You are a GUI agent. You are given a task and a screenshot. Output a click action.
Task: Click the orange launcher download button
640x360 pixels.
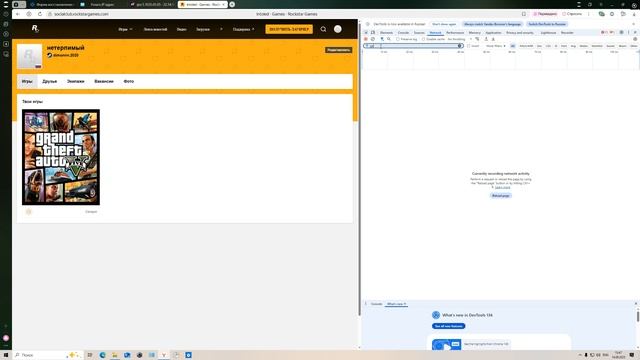pos(289,29)
